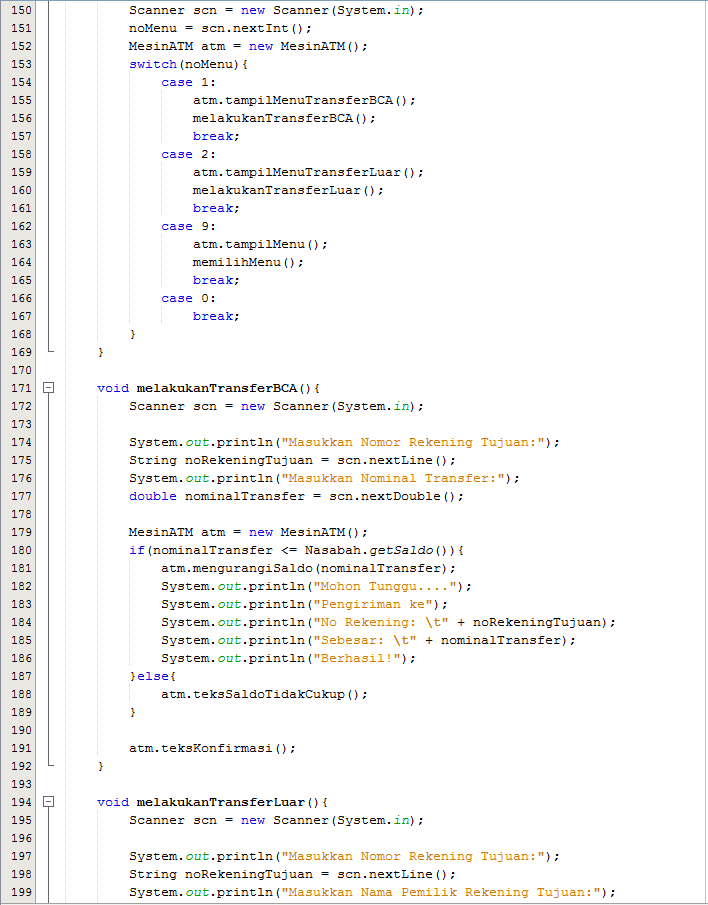
Task: Click atm.teksKonfirmasi() call
Action: tap(212, 749)
